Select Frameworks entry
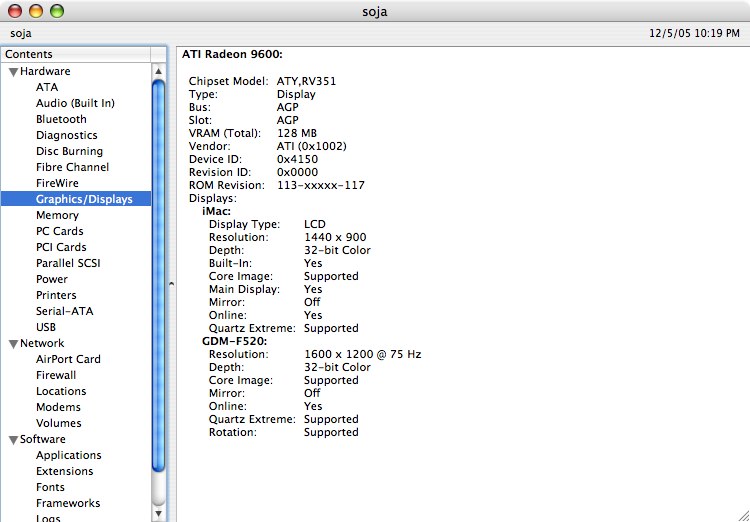Image resolution: width=750 pixels, height=522 pixels. (68, 503)
